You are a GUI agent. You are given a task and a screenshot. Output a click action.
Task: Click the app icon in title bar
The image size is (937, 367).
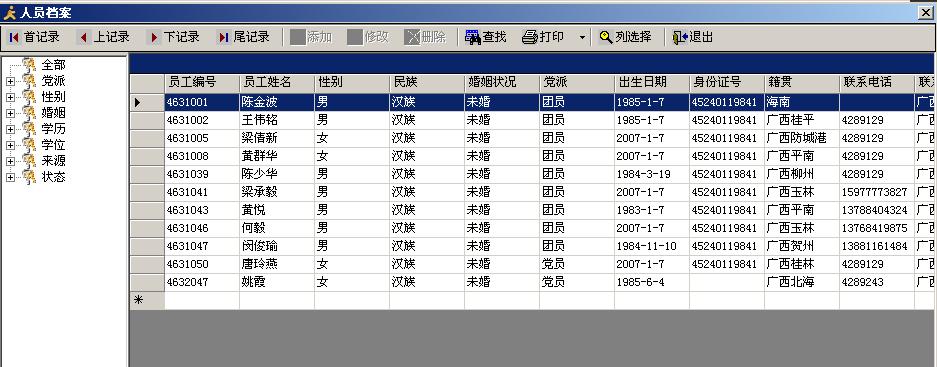[9, 13]
